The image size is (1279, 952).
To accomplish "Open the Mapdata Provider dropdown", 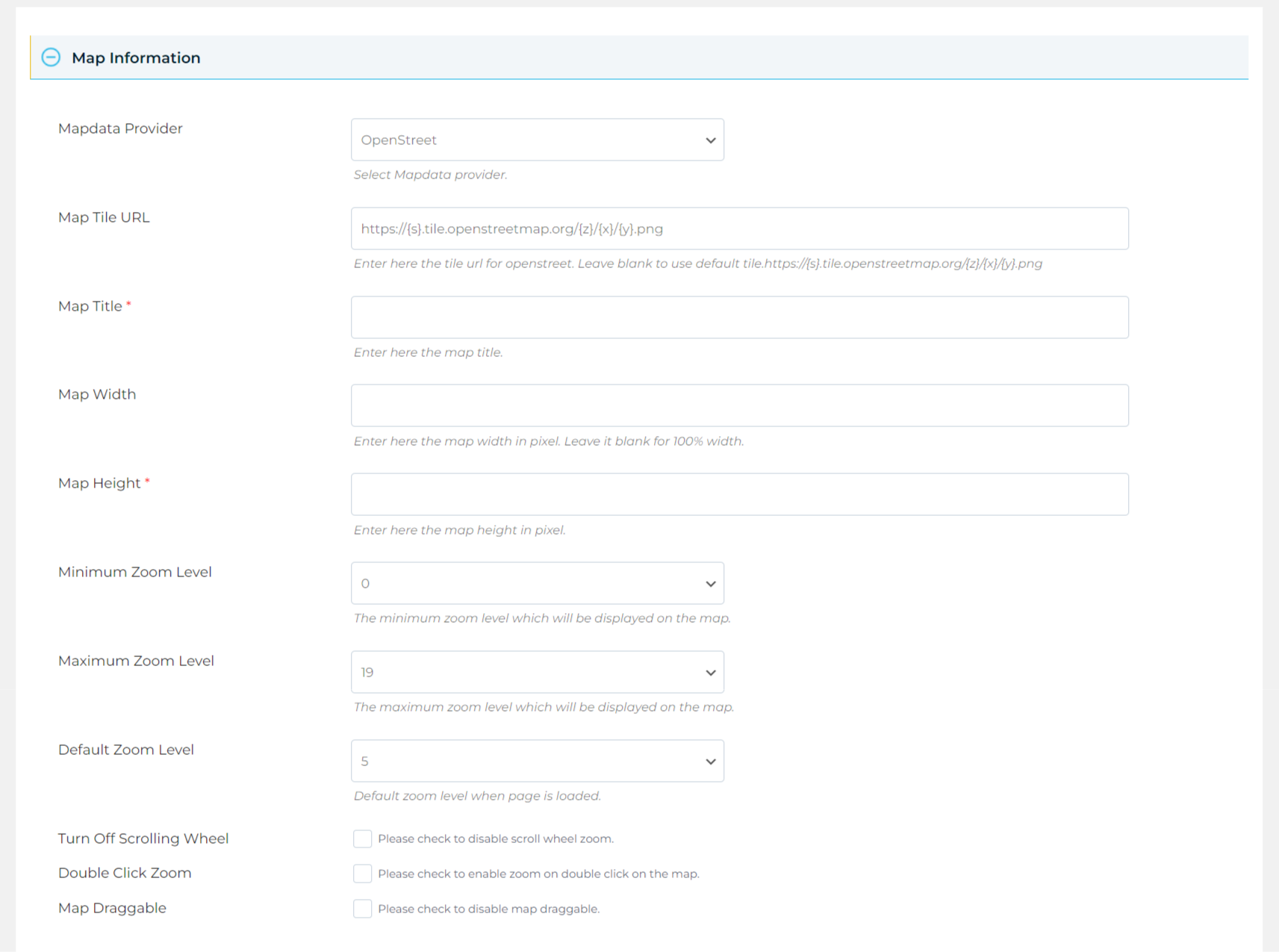I will coord(538,140).
